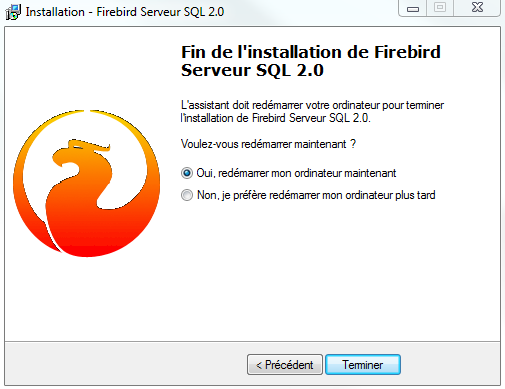This screenshot has width=505, height=389.
Task: Click the gray button bar beside 'Précédent'
Action: click(x=127, y=365)
